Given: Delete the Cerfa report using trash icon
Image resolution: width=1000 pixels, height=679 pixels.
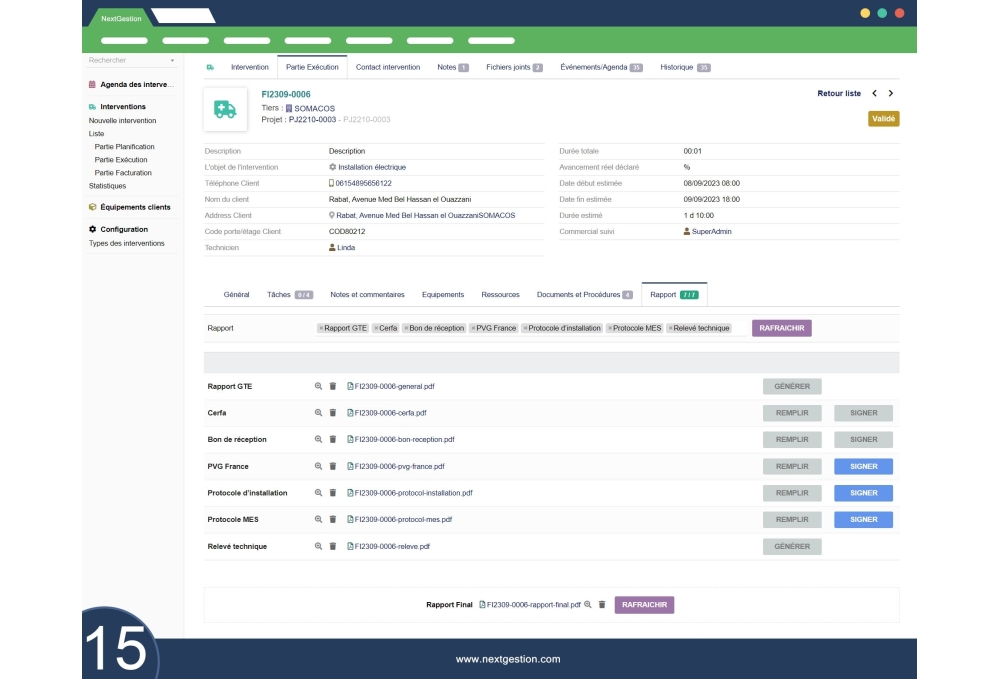Looking at the screenshot, I should pos(333,413).
